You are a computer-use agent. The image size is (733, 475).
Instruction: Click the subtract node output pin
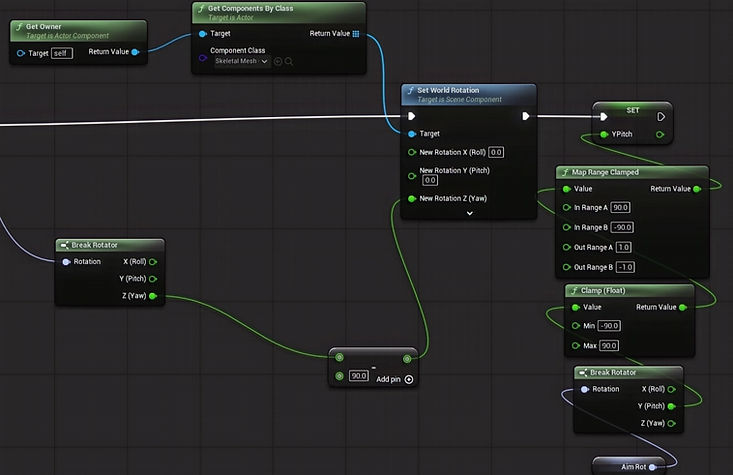[407, 359]
